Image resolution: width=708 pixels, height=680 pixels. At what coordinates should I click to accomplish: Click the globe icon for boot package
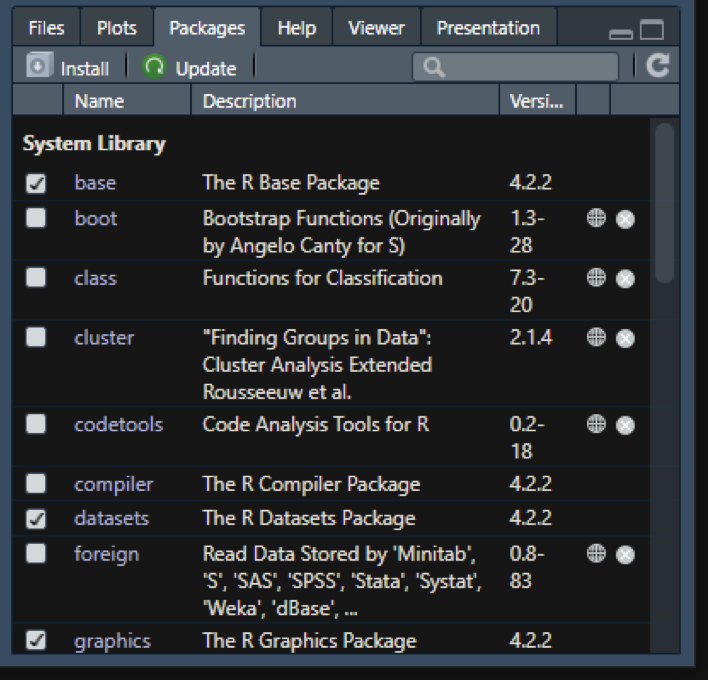pyautogui.click(x=596, y=219)
